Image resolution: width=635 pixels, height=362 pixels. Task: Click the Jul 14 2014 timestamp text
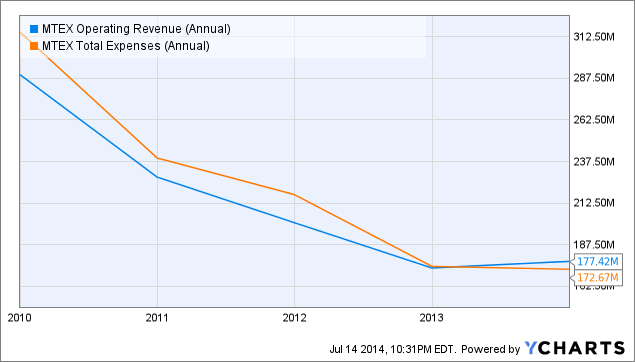coord(393,349)
